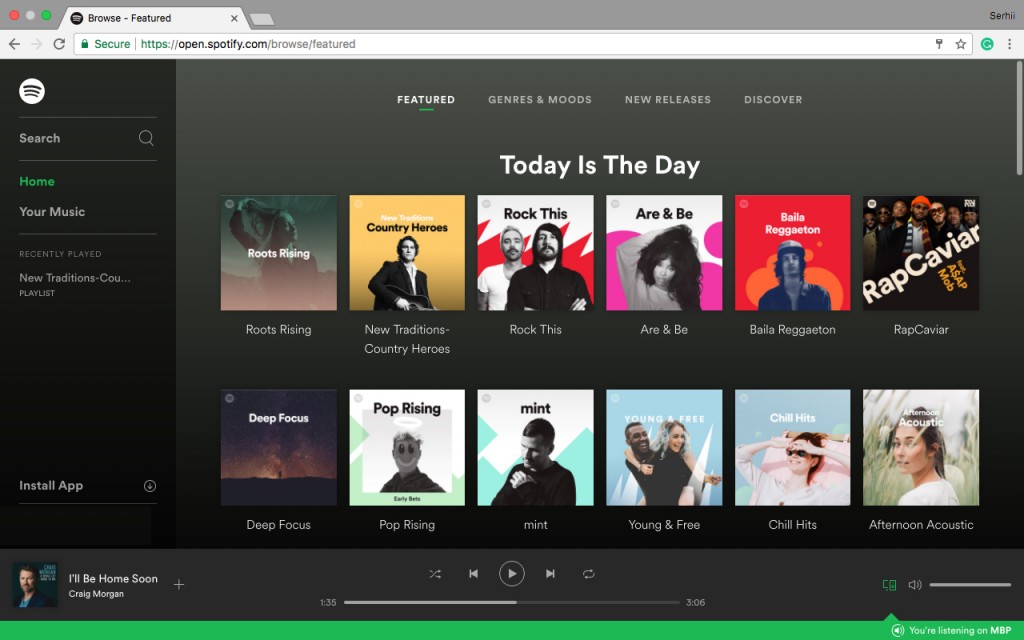The width and height of the screenshot is (1024, 640).
Task: Bookmark the page with the star icon
Action: pos(962,45)
